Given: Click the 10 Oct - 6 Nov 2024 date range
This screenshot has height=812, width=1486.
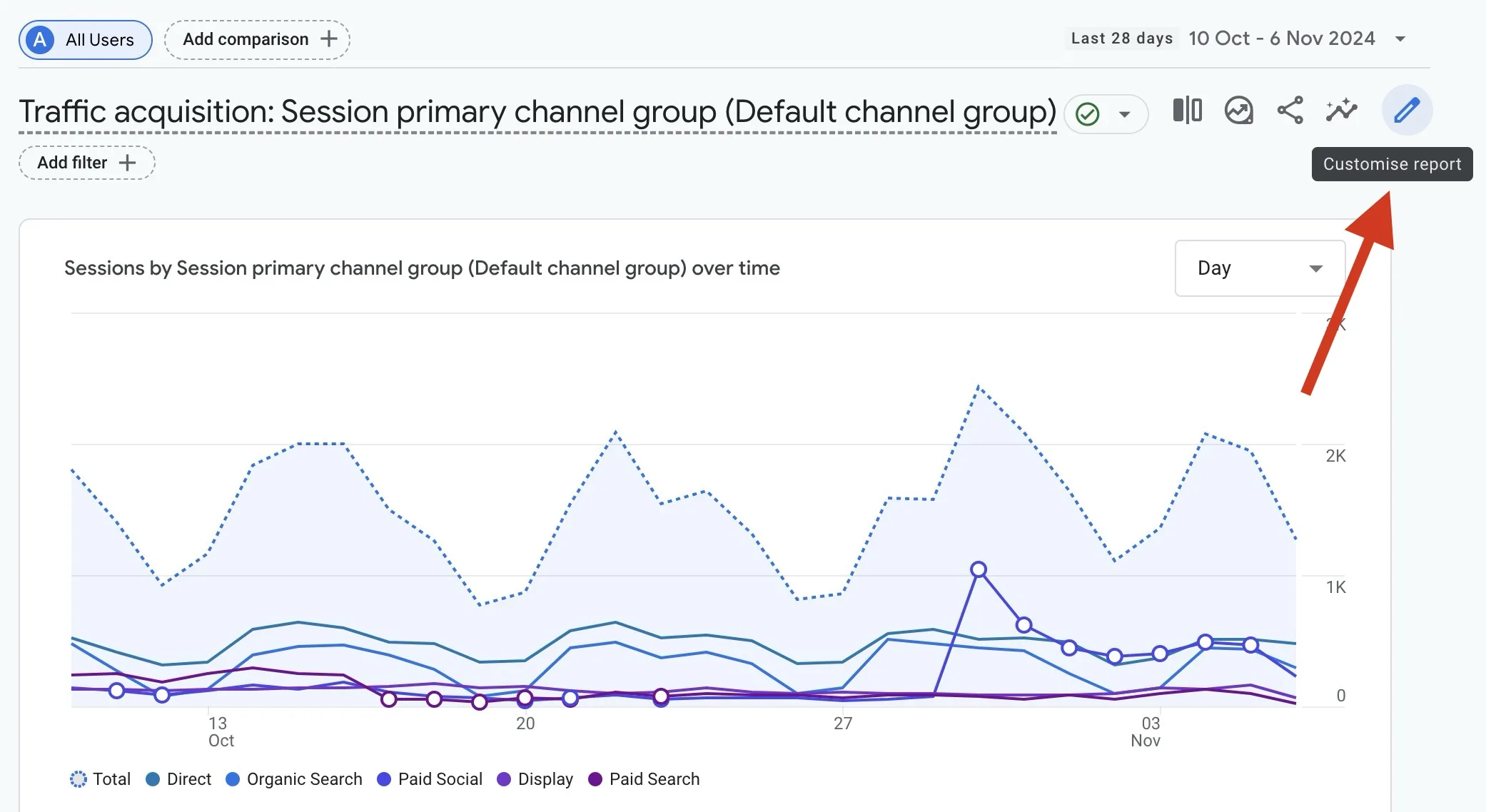Looking at the screenshot, I should pyautogui.click(x=1281, y=39).
